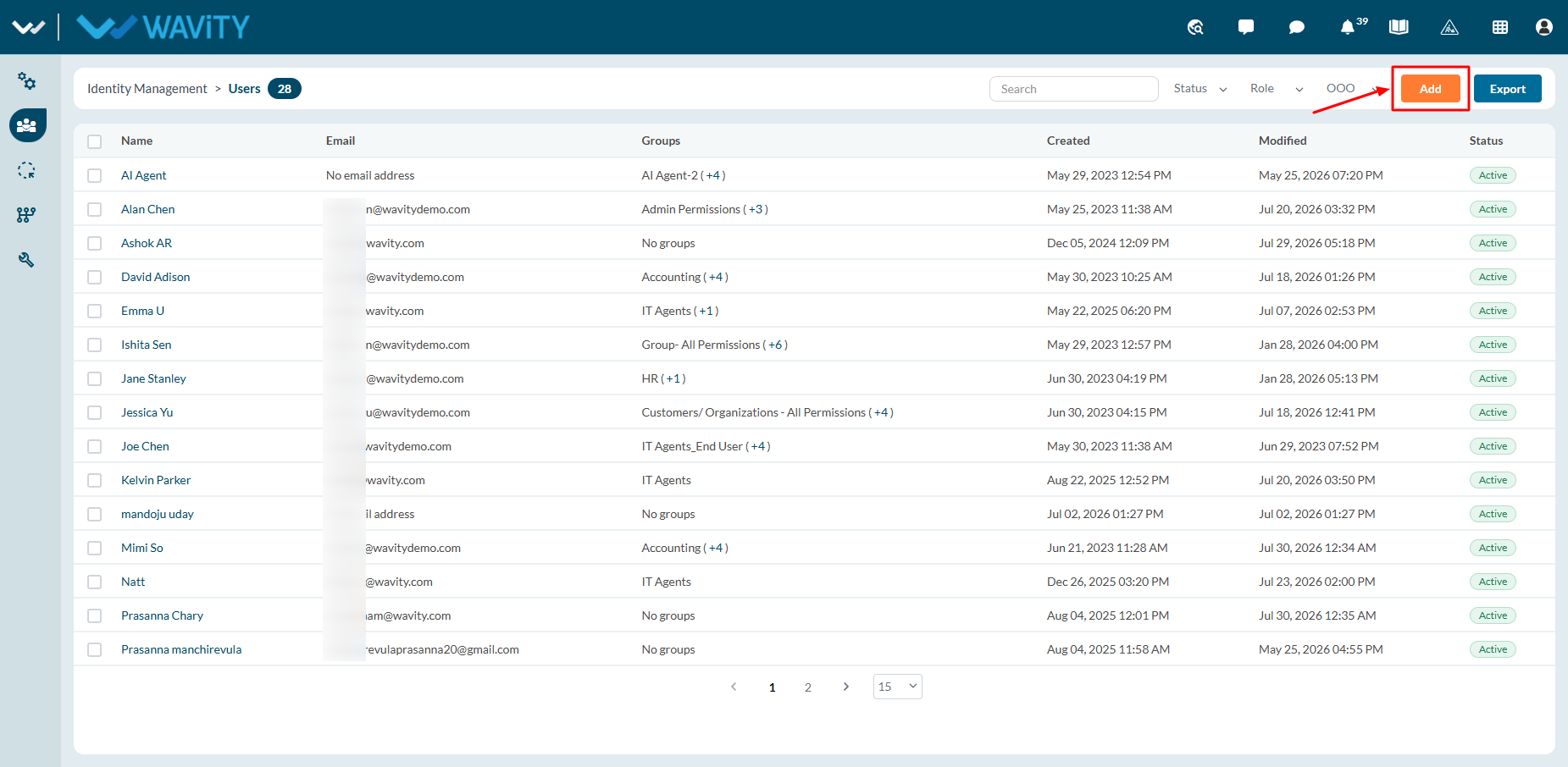Sort by the Groups column header
Image resolution: width=1568 pixels, height=767 pixels.
coord(661,141)
